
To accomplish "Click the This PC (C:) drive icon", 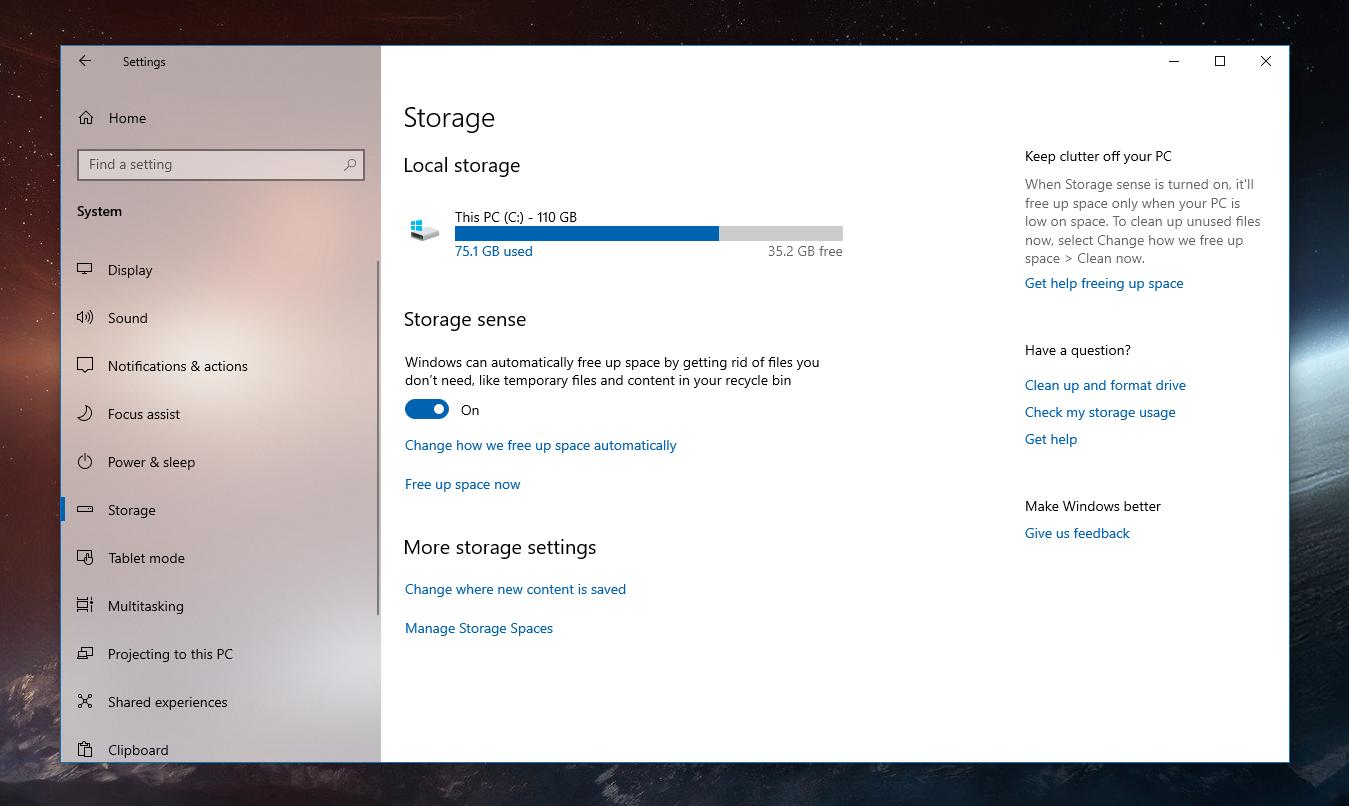I will (424, 230).
